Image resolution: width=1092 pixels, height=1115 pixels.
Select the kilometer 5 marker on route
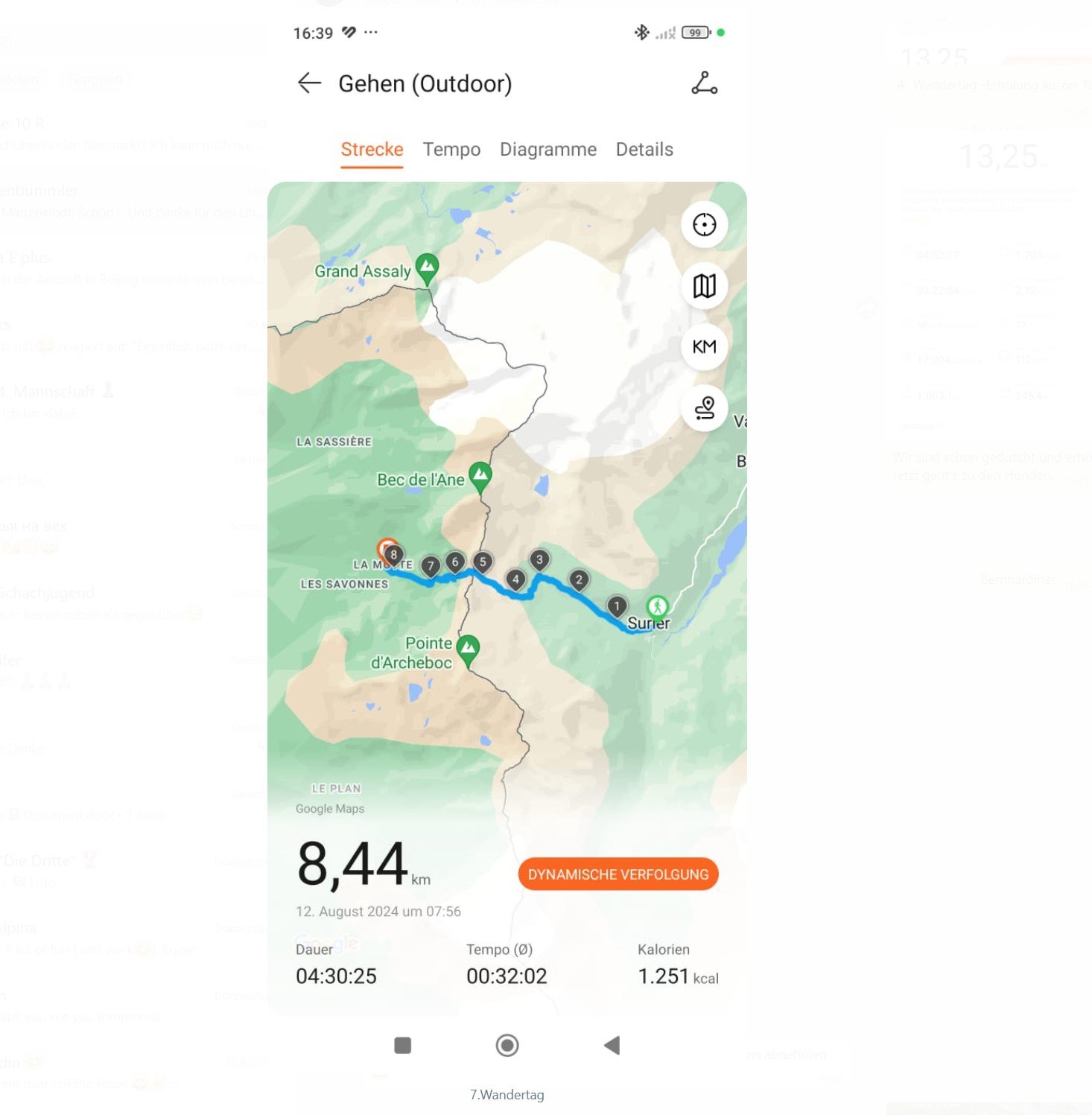pyautogui.click(x=483, y=563)
